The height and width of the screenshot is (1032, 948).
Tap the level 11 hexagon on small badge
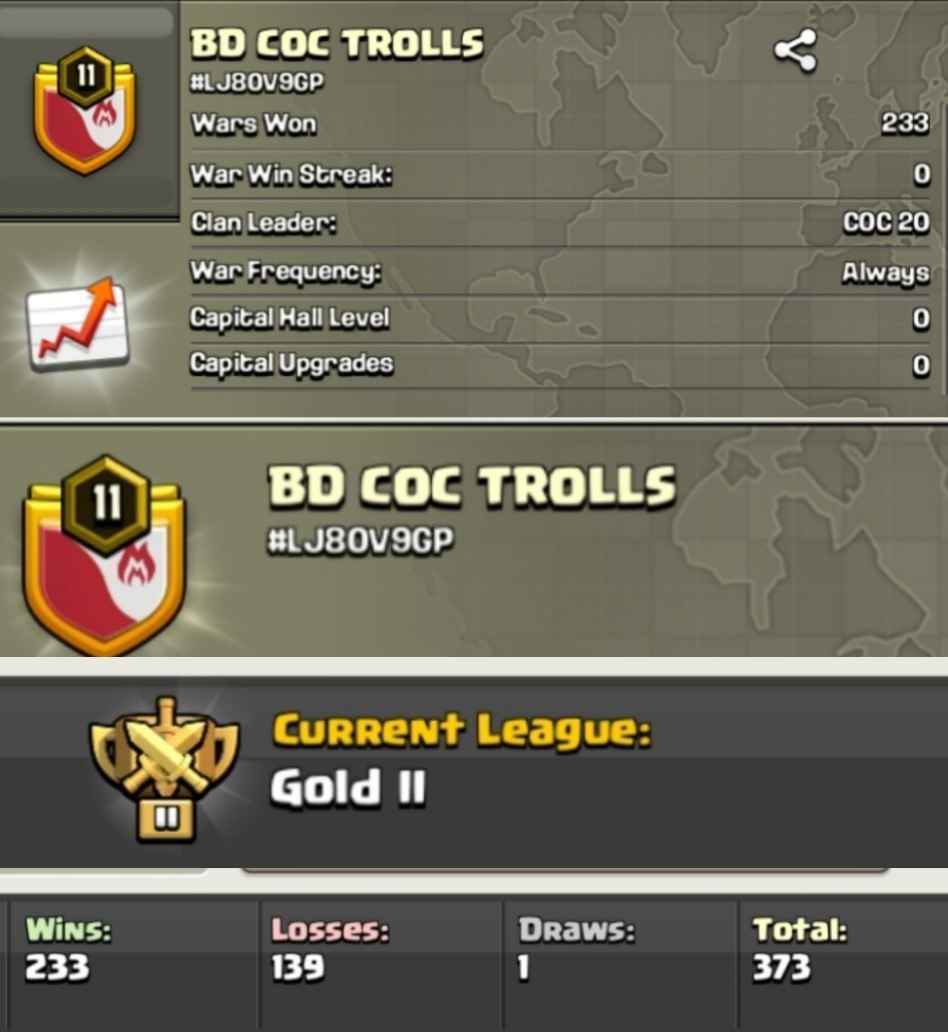[x=86, y=76]
